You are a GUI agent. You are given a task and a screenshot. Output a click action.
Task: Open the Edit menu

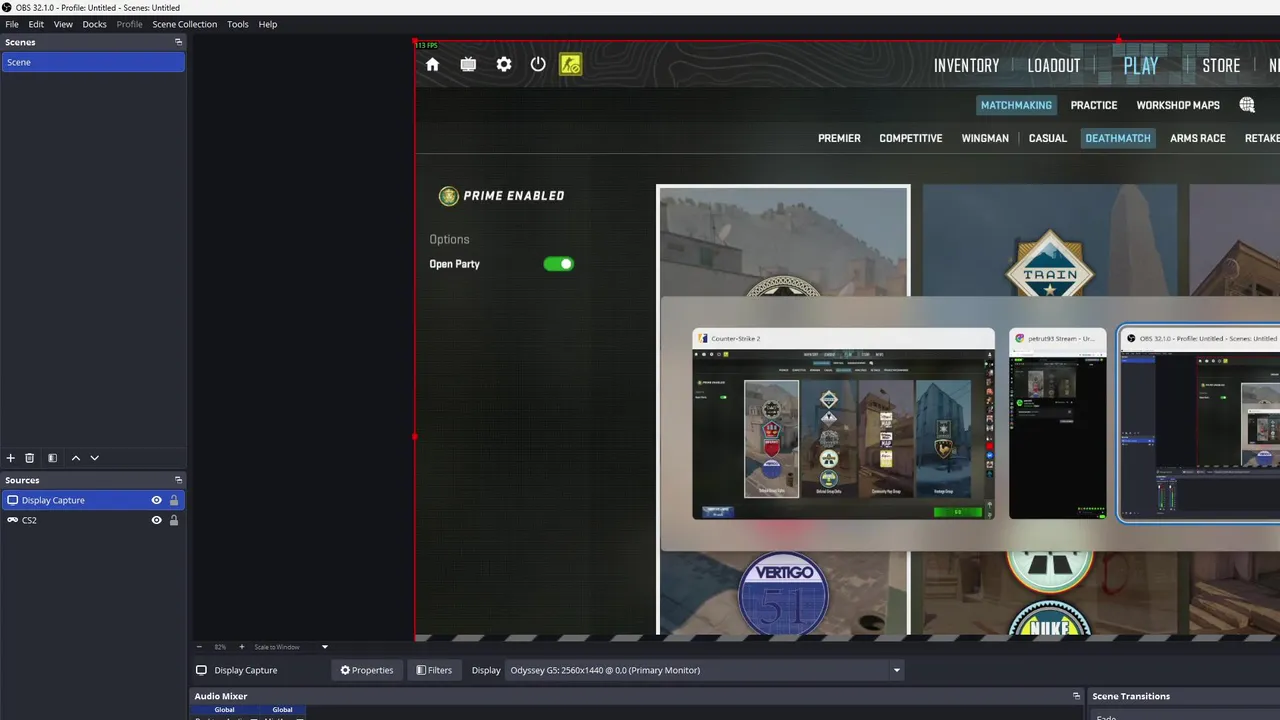click(x=36, y=24)
